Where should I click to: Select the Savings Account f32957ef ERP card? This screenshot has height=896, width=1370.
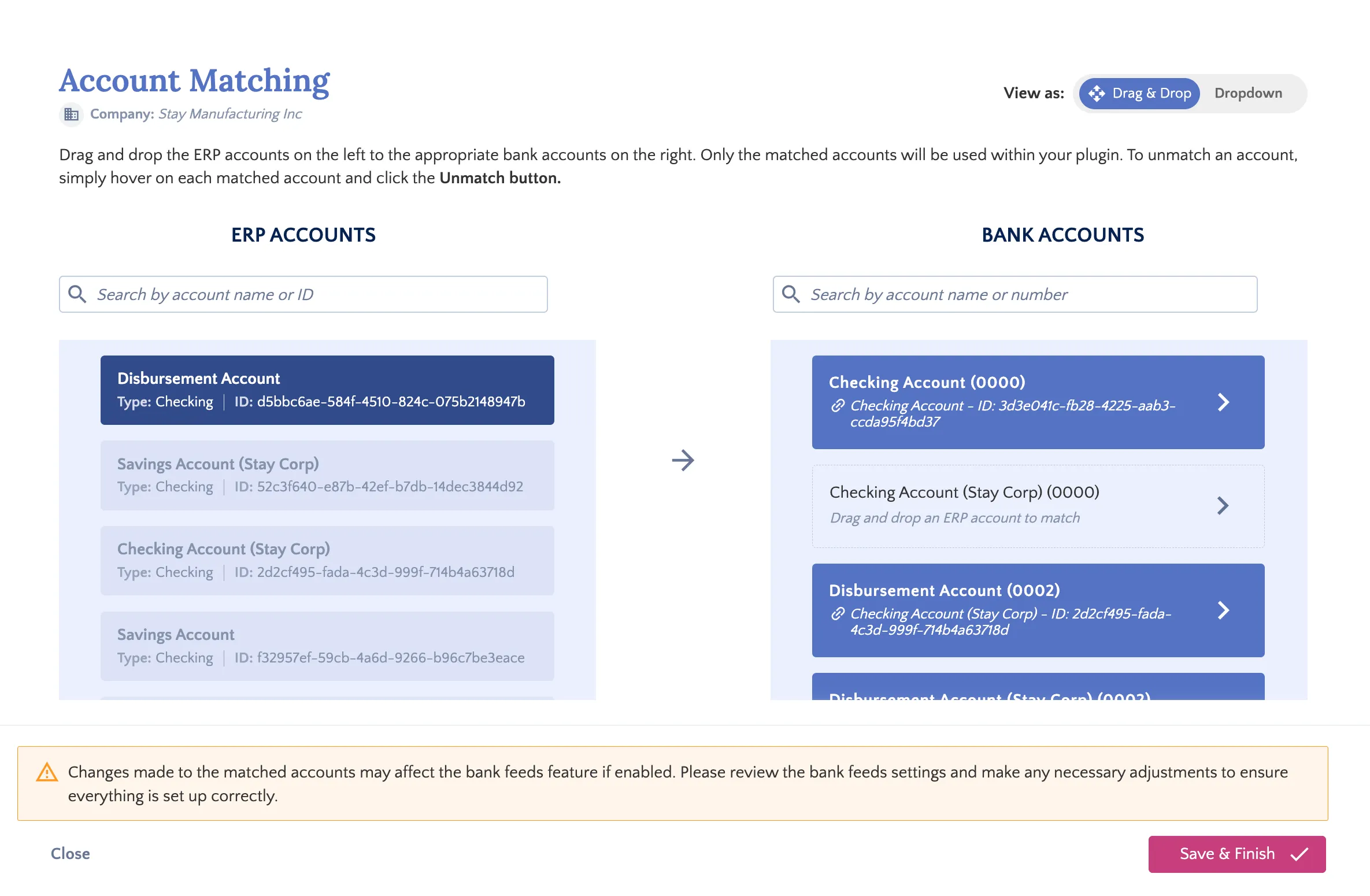click(x=327, y=646)
